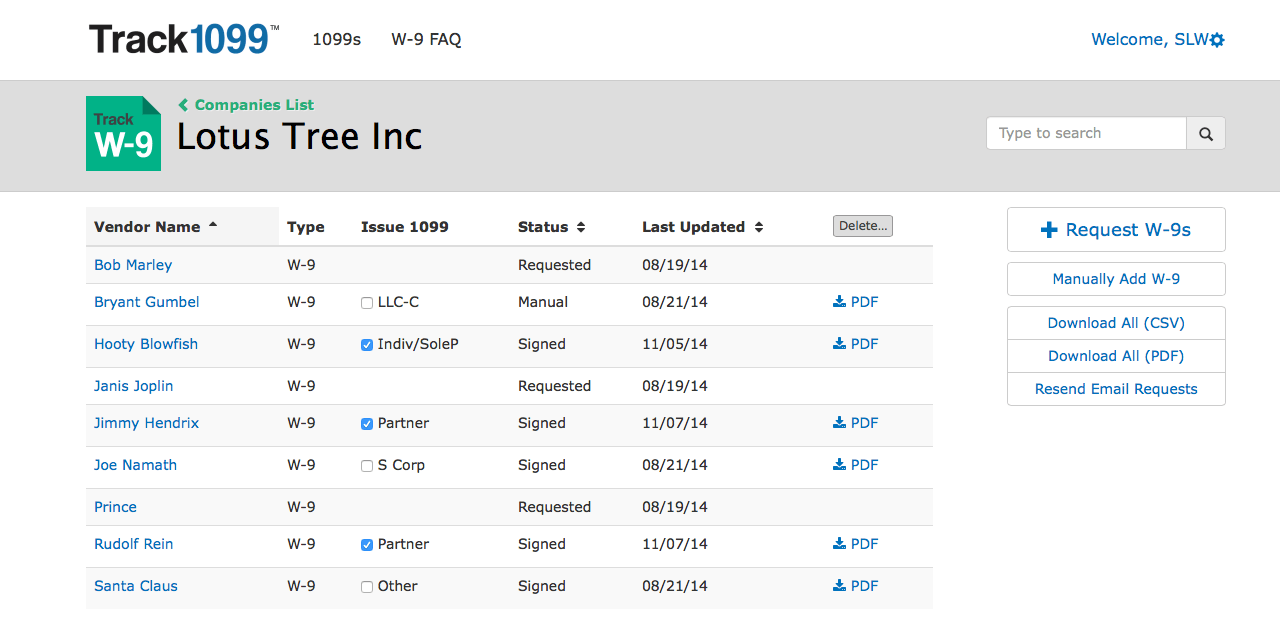Open vendor Bob Marley
Screen dimensions: 1280x637
click(133, 265)
